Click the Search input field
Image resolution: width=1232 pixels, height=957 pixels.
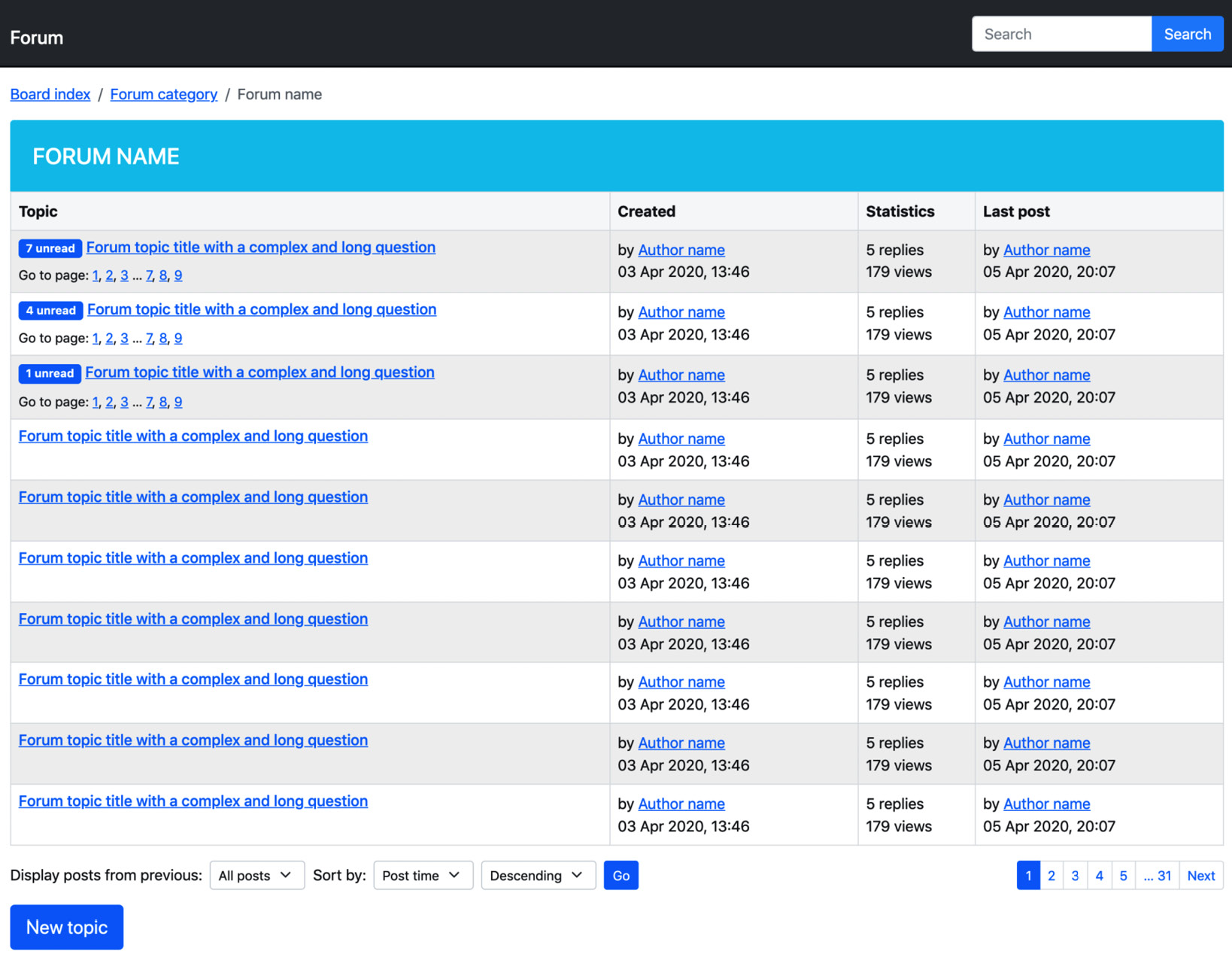(x=1061, y=34)
